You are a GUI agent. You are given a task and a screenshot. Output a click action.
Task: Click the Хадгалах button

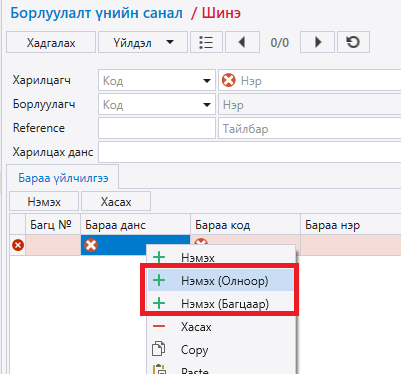point(51,42)
